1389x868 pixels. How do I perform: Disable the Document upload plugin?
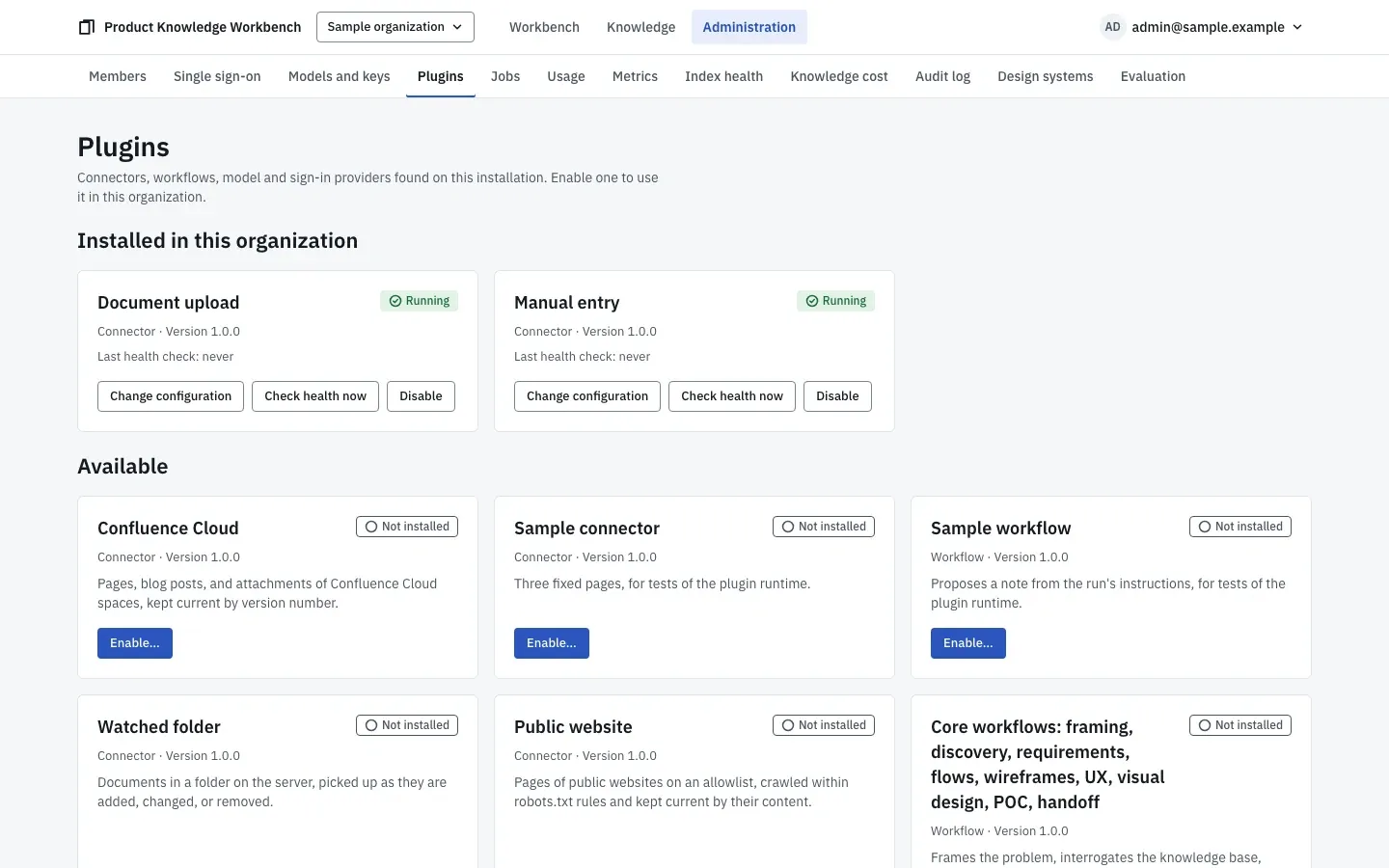point(421,396)
